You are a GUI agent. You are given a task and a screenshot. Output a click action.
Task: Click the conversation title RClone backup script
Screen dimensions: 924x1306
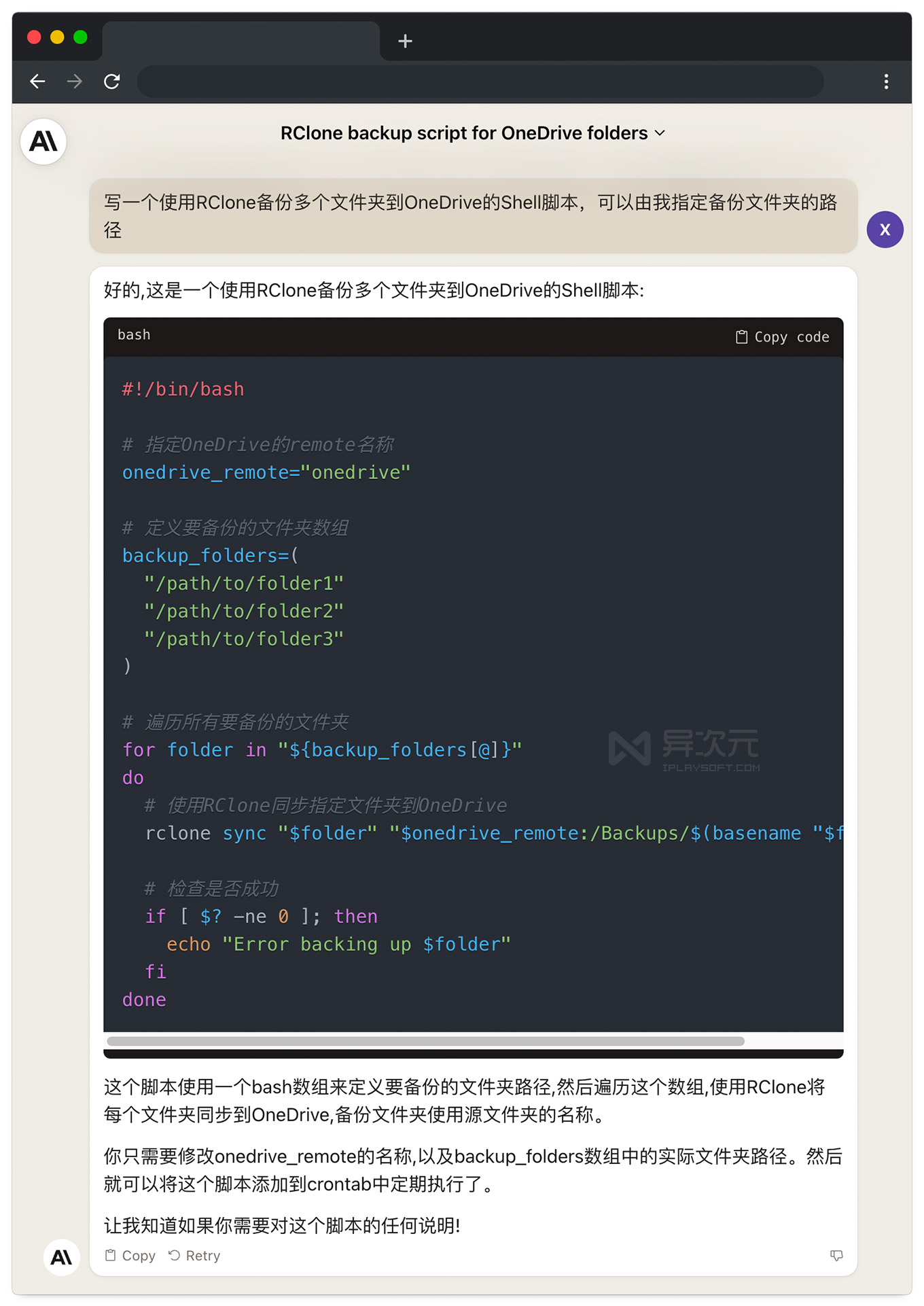click(464, 133)
